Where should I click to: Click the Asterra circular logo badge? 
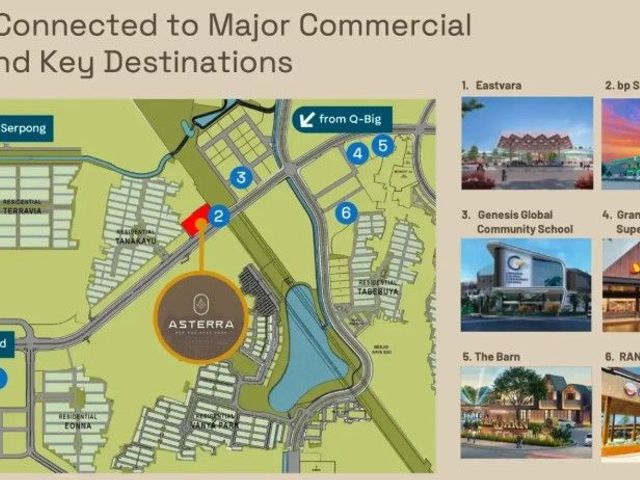201,318
